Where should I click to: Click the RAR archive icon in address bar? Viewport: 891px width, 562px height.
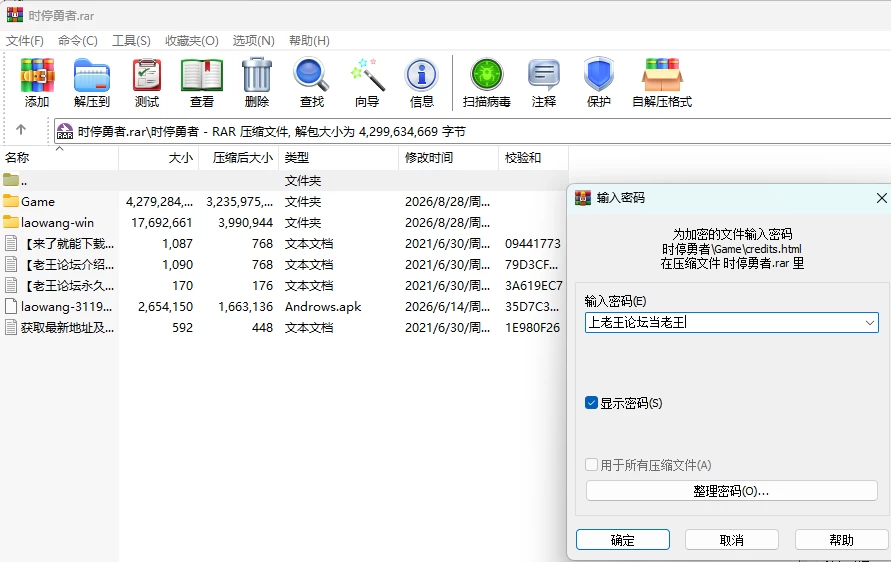click(x=65, y=131)
